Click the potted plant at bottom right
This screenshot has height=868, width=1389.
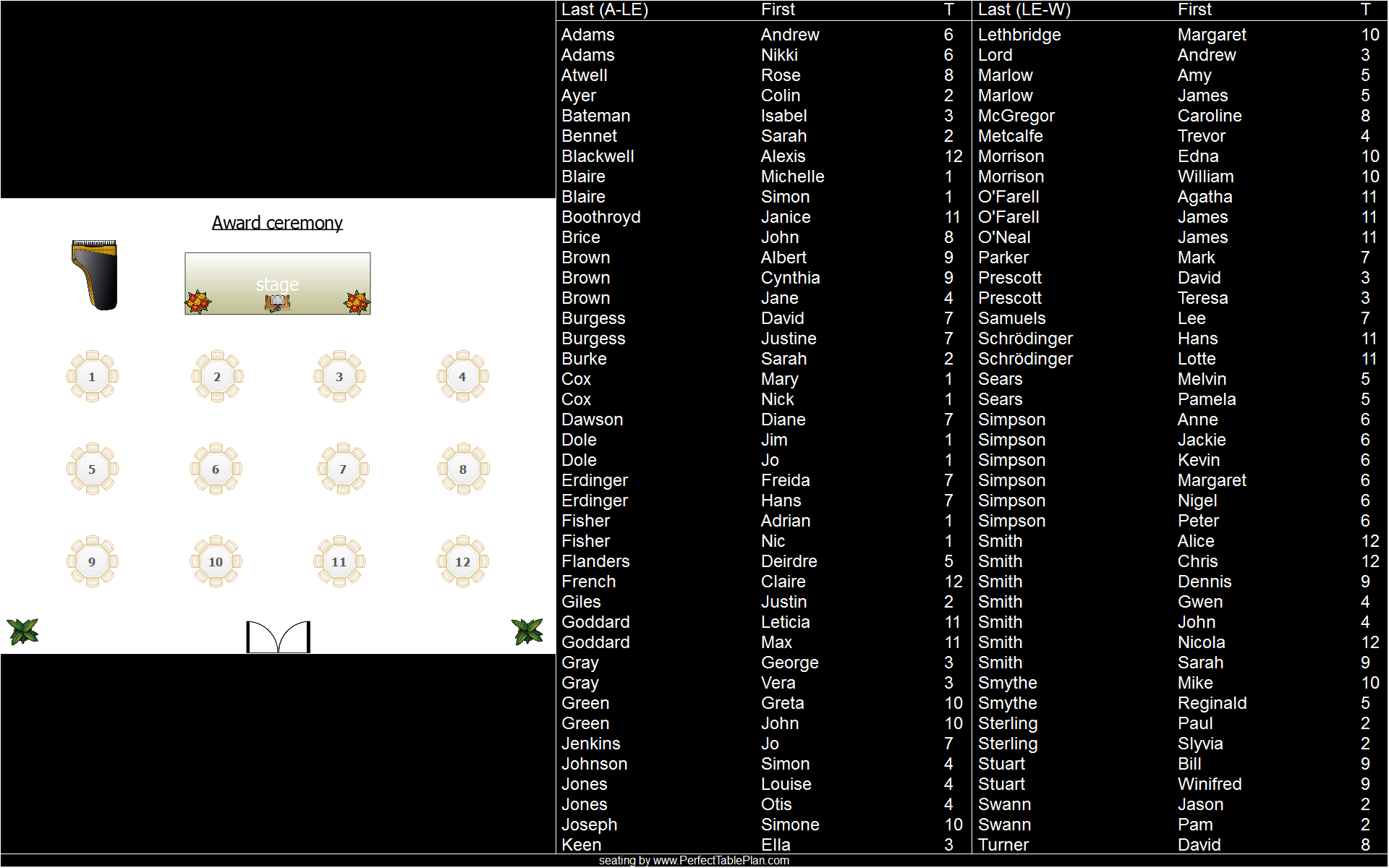coord(527,631)
